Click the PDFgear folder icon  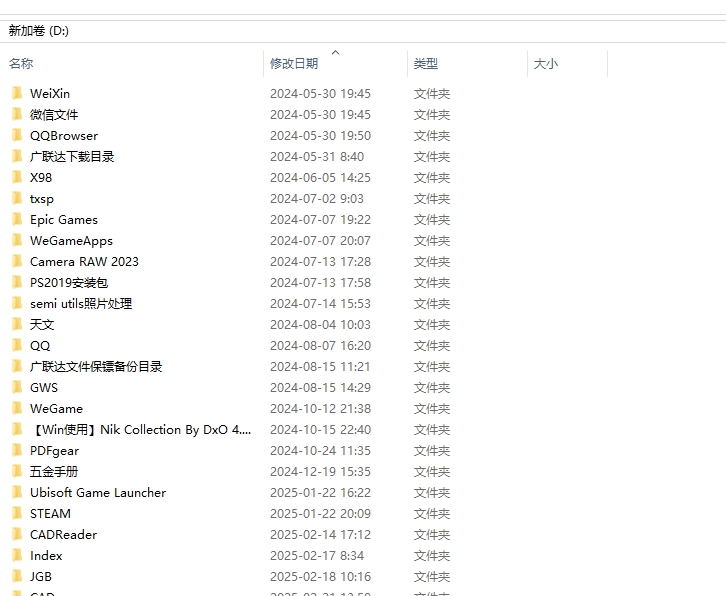[x=17, y=451]
